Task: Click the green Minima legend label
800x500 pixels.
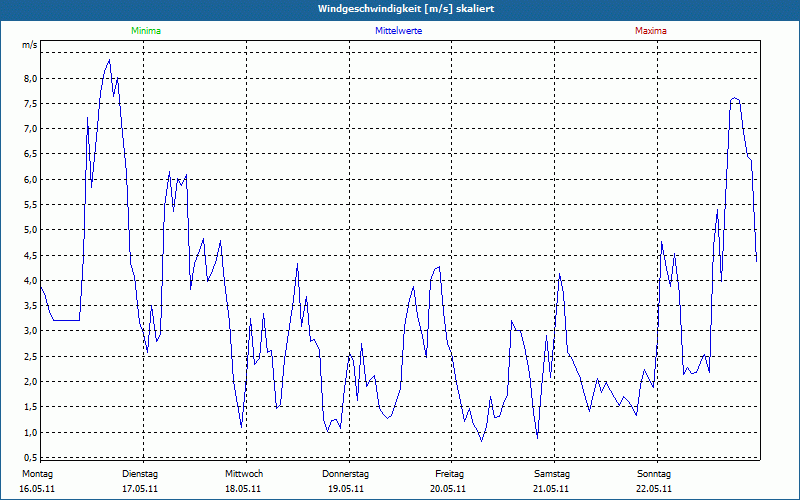Action: (x=146, y=31)
